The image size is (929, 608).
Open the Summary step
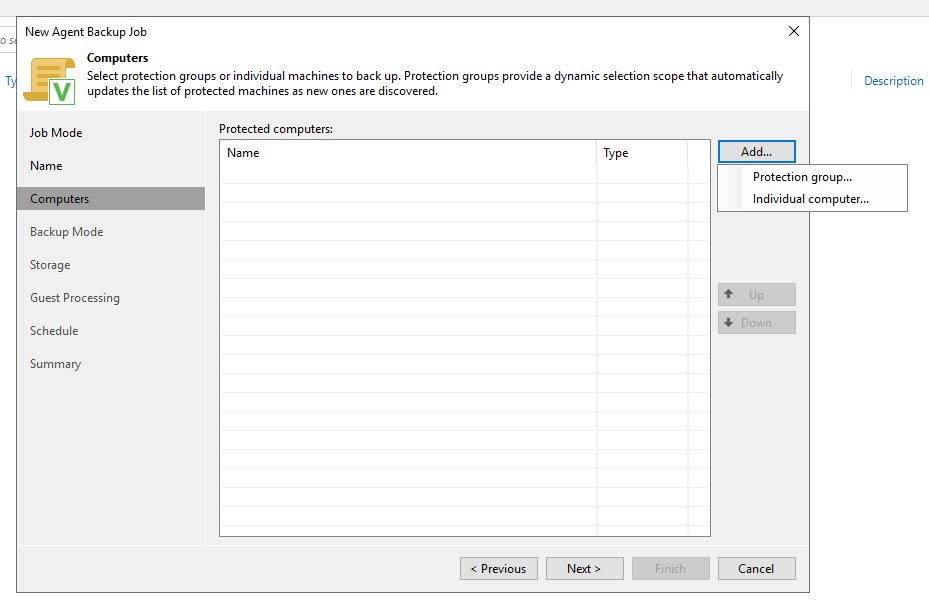click(55, 364)
